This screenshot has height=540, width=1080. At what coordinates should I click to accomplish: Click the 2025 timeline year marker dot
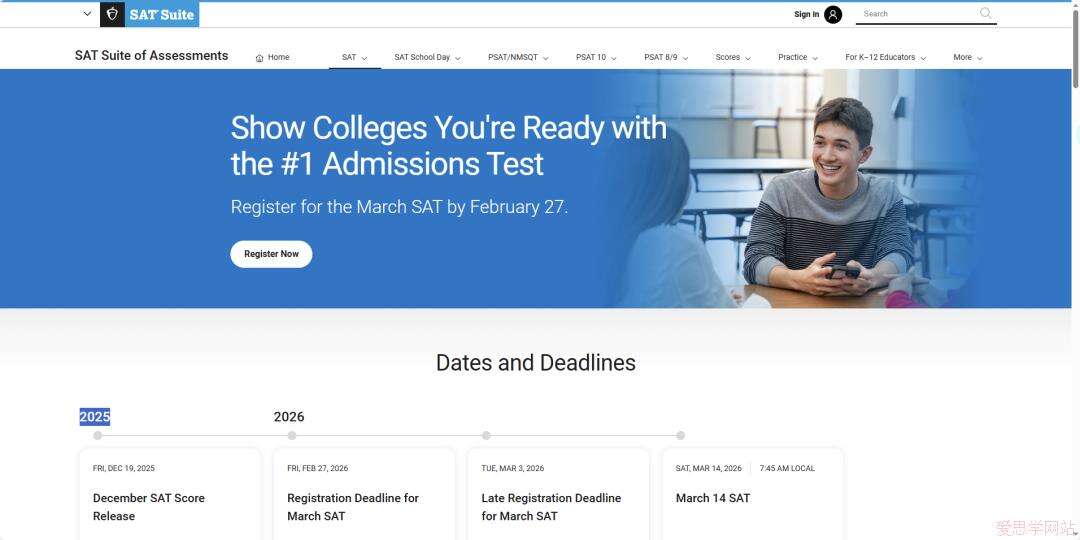point(97,435)
